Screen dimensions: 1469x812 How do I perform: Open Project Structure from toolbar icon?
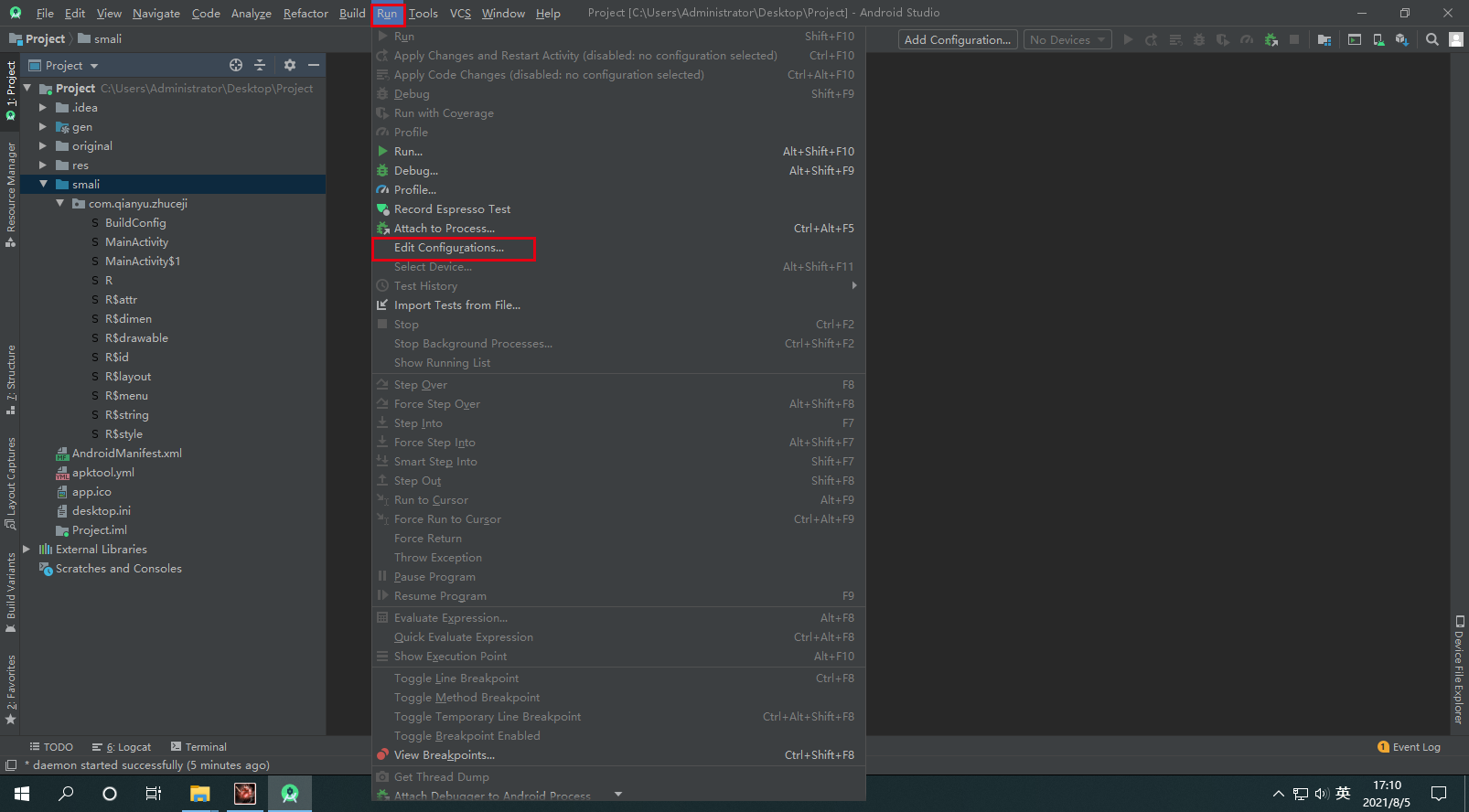click(1324, 39)
